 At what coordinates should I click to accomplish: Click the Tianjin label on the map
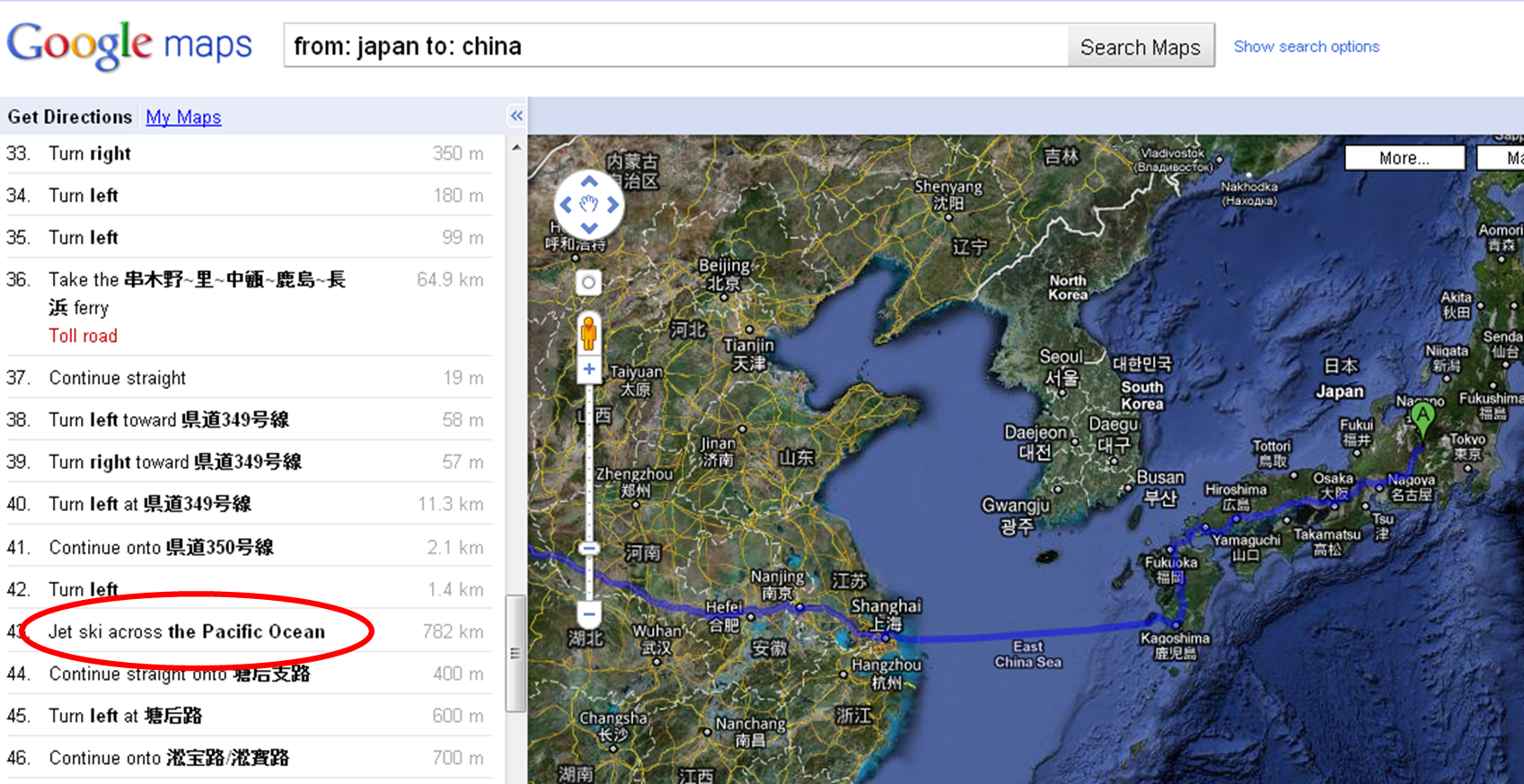(x=749, y=354)
